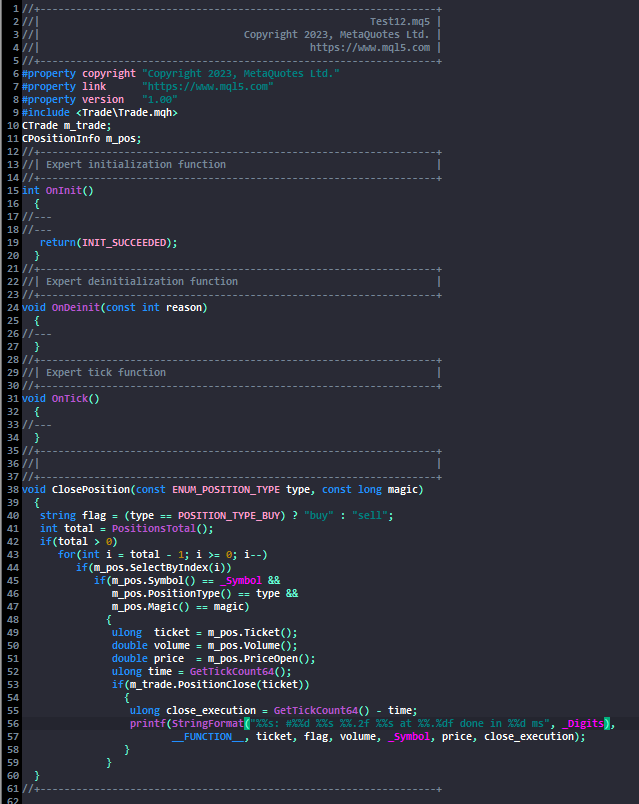The height and width of the screenshot is (804, 639).
Task: Click the POSITION_TYPE_BUY constant
Action: tap(229, 516)
